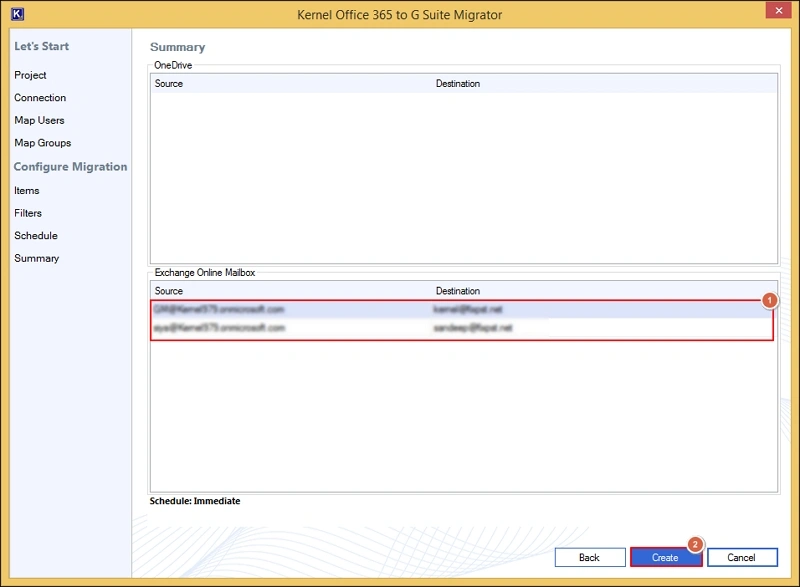The image size is (800, 587).
Task: Click Exchange Online Mailbox Destination column header
Action: [458, 291]
